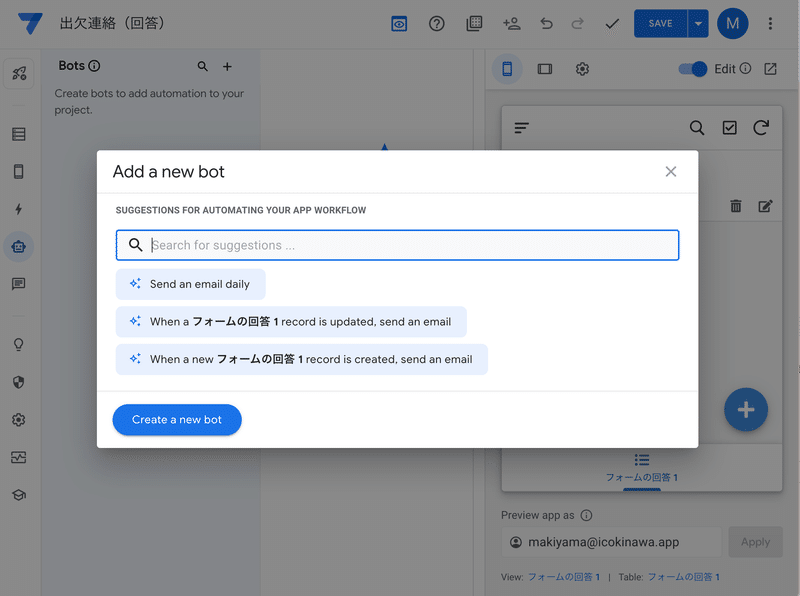Expand the SAVE dropdown arrow
Viewport: 800px width, 596px height.
[699, 23]
